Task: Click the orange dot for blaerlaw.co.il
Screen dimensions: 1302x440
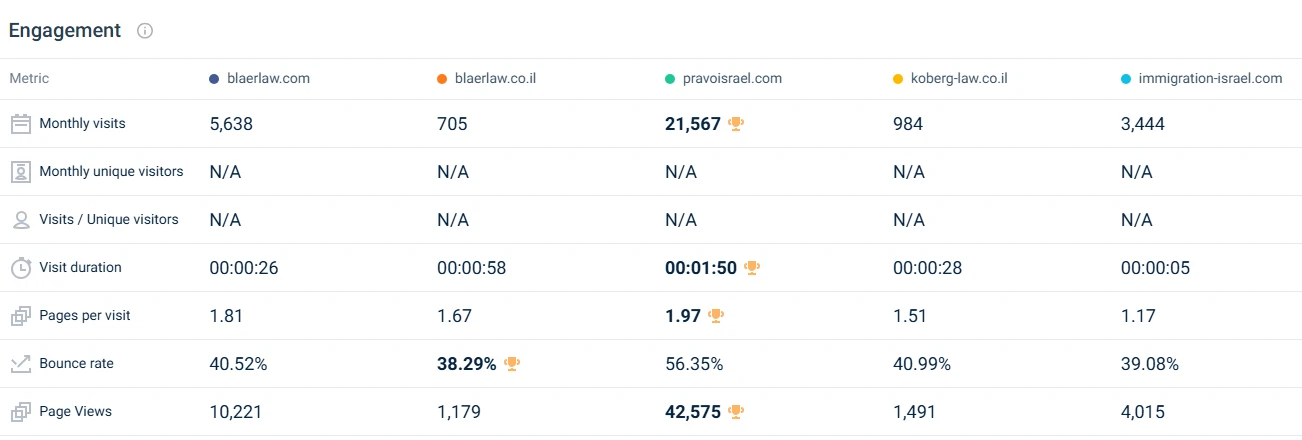Action: 442,79
